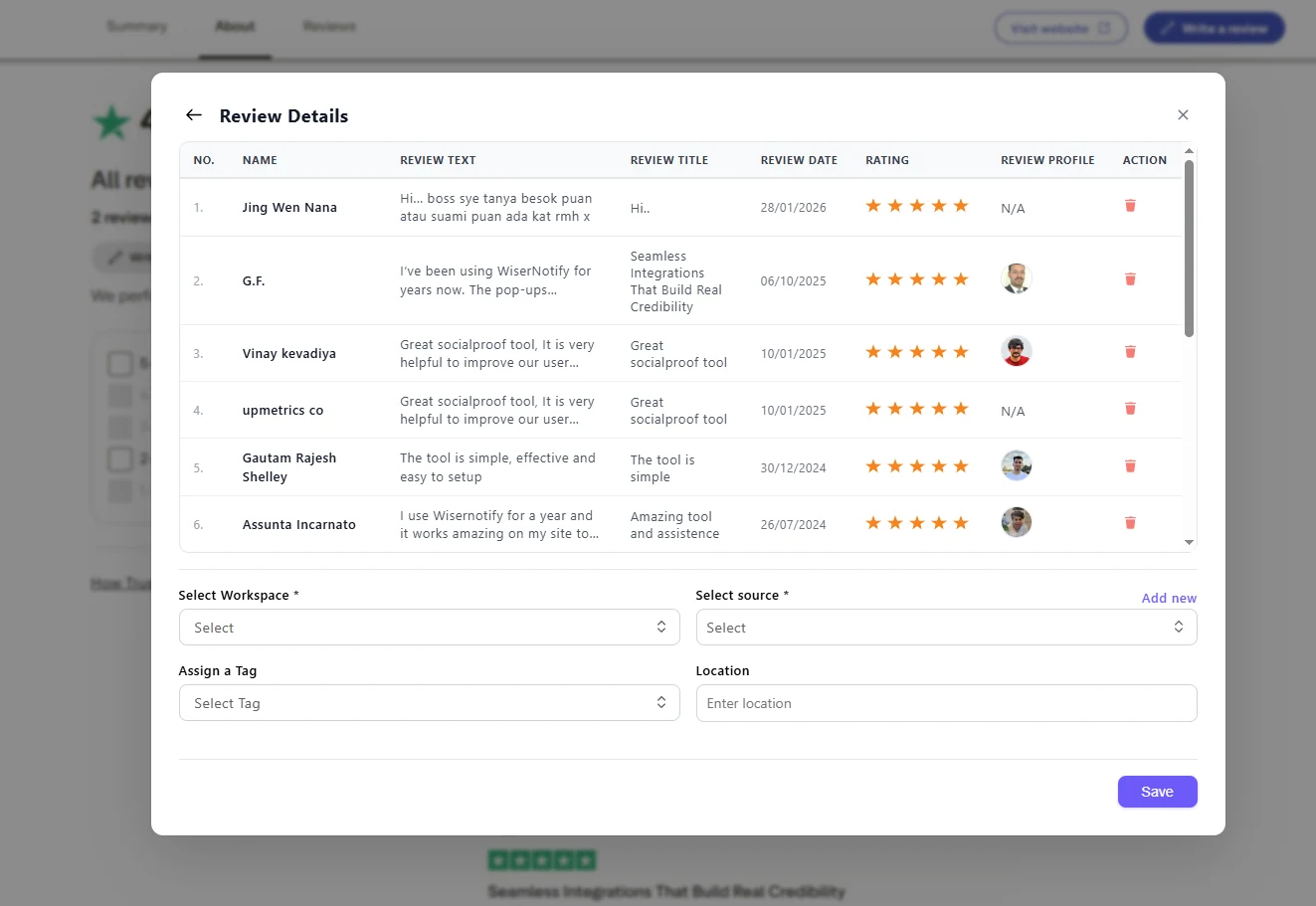The image size is (1316, 906).
Task: Click the scrollbar down arrow in the table
Action: click(1189, 543)
